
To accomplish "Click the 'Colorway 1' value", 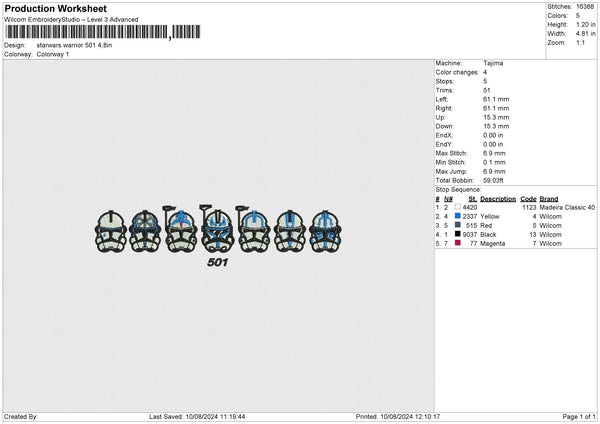I will pyautogui.click(x=53, y=54).
